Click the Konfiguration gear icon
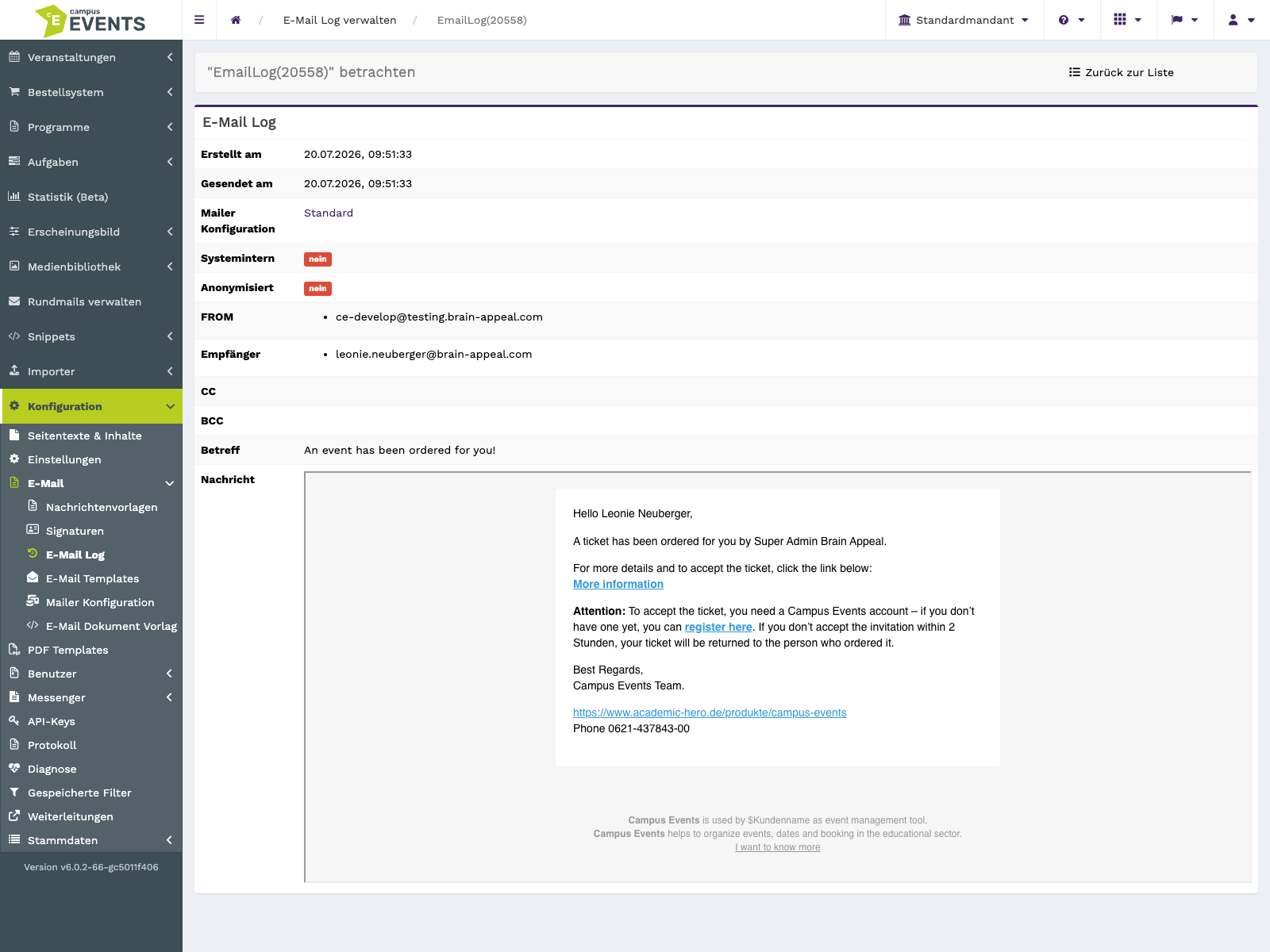 14,405
